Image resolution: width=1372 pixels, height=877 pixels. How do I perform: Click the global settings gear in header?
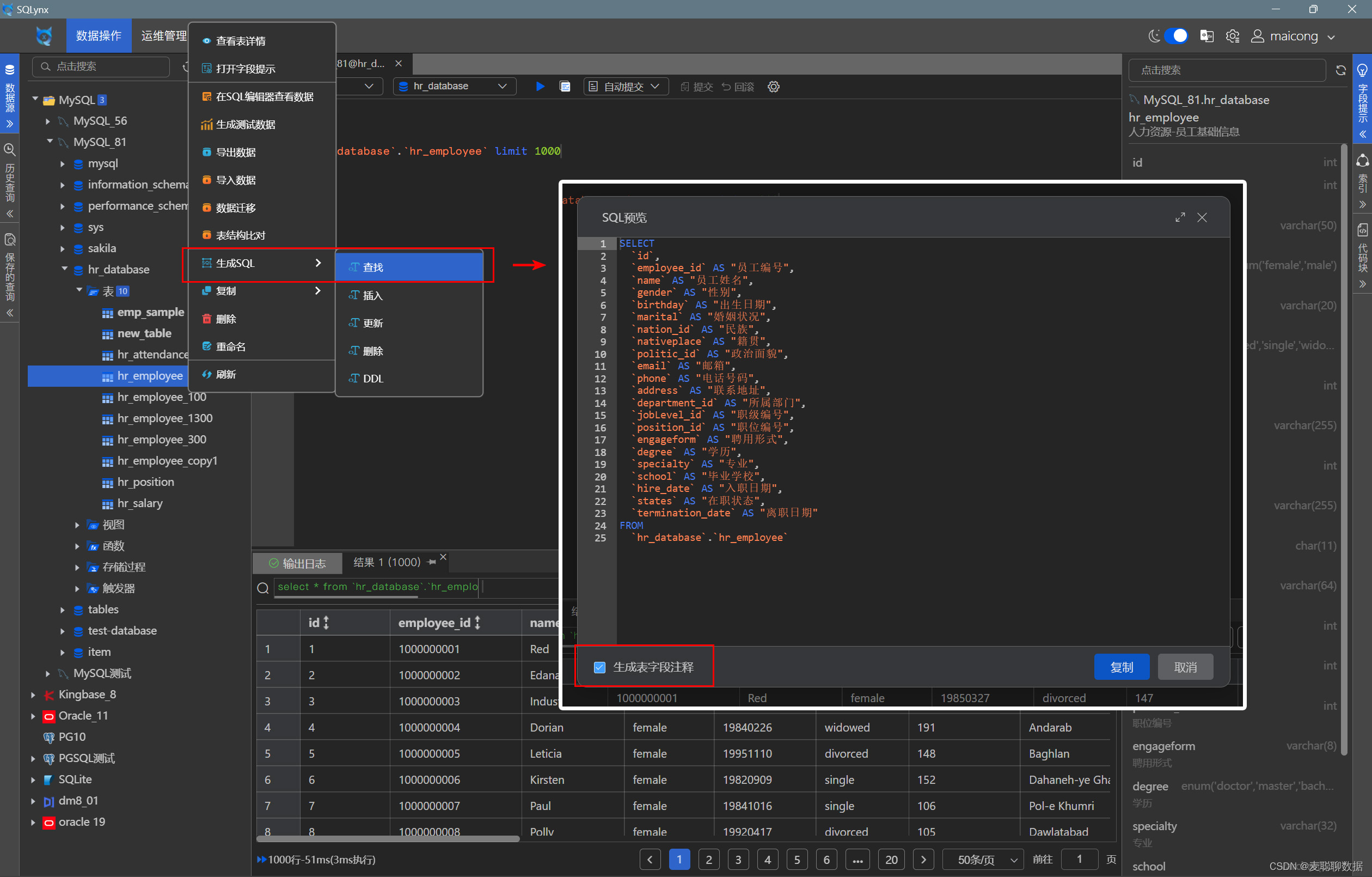point(1232,36)
